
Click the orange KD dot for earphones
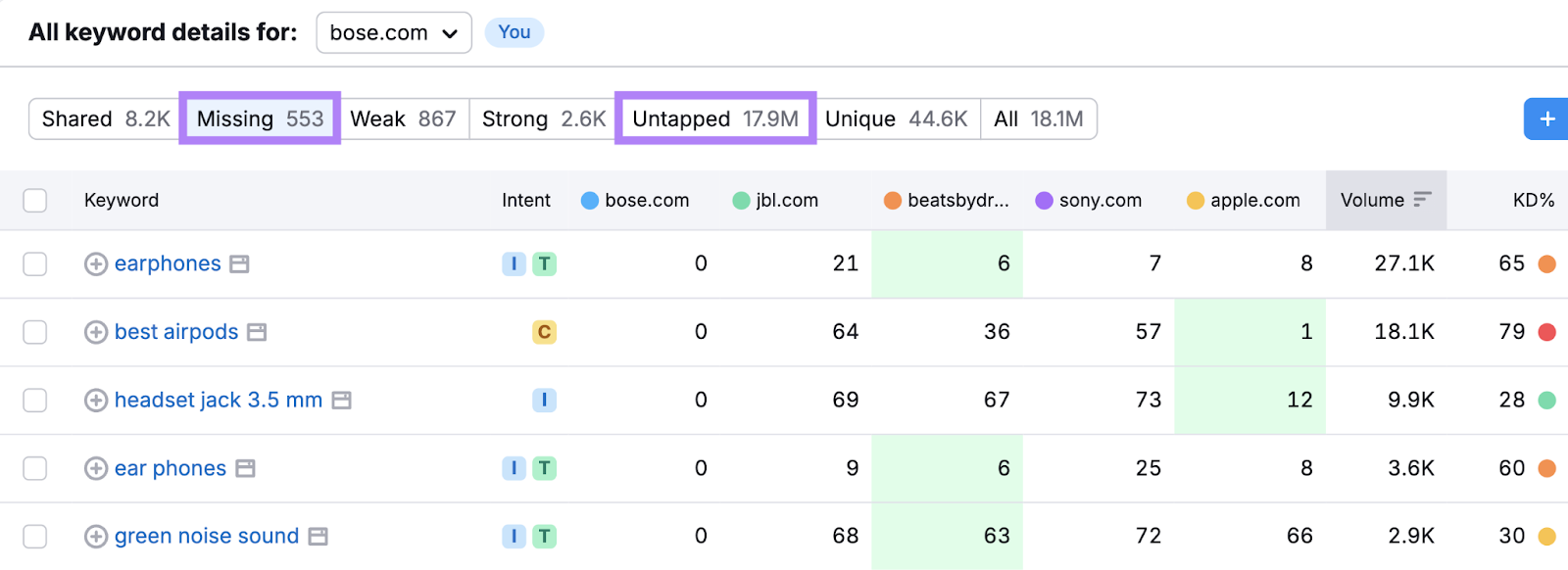1546,264
